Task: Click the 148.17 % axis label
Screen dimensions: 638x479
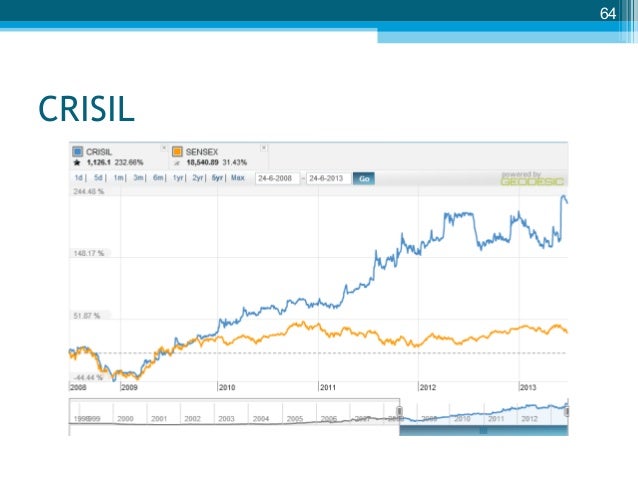Action: 89,253
